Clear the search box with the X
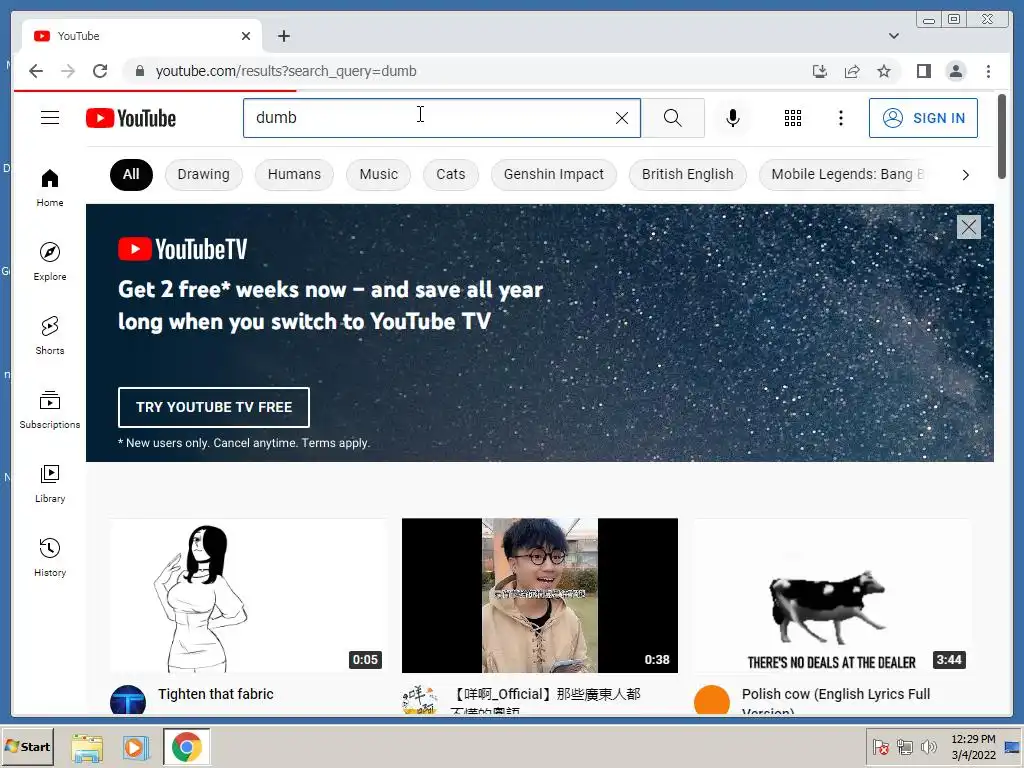 [622, 118]
